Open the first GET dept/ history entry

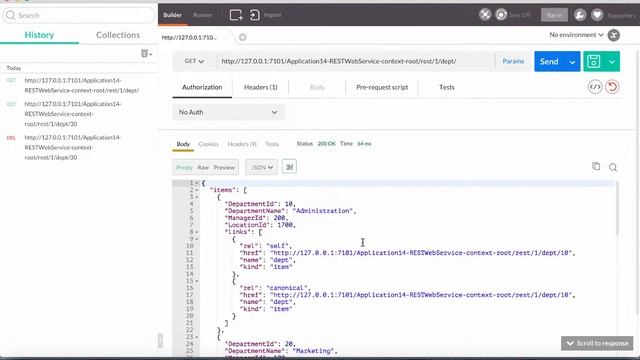point(78,85)
